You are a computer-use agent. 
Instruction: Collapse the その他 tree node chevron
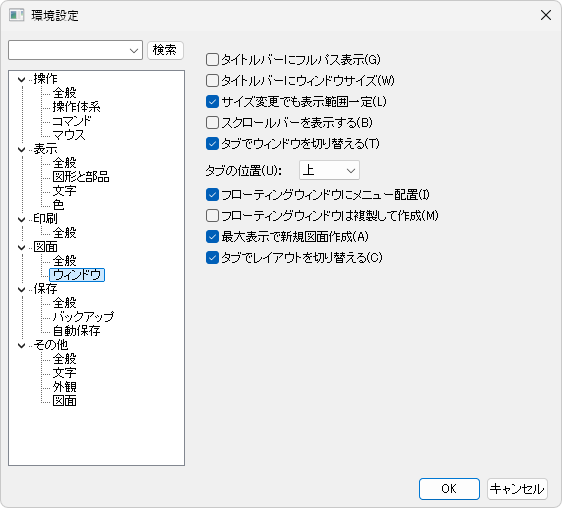click(x=22, y=345)
